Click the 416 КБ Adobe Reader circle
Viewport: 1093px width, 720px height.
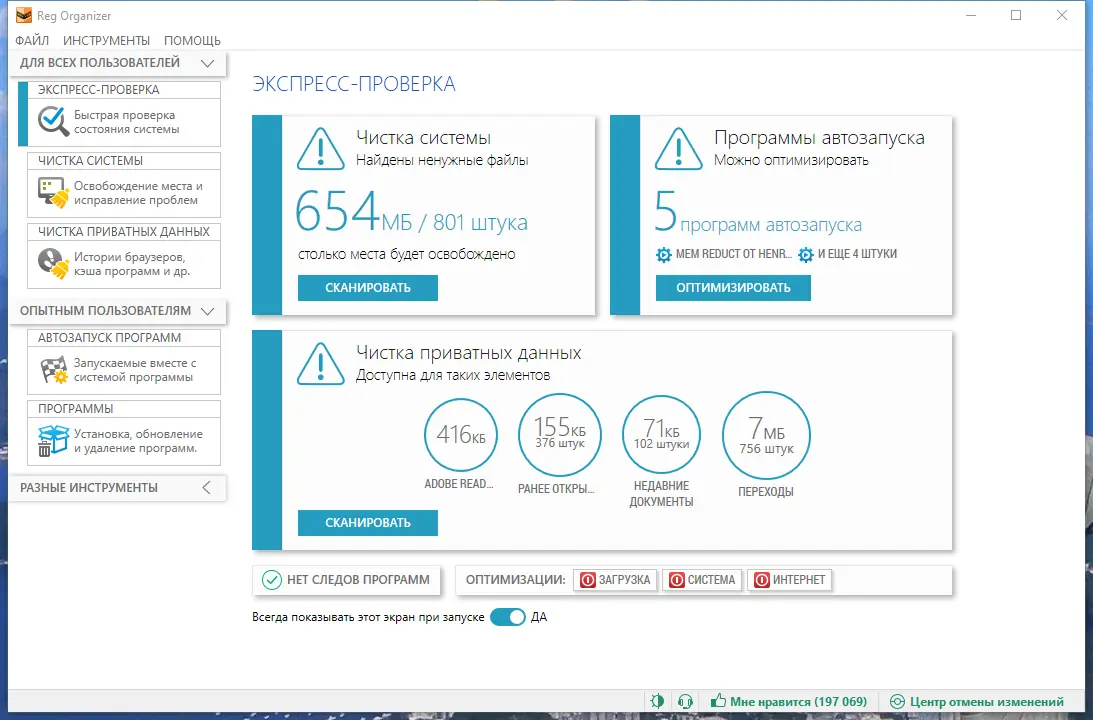coord(461,435)
